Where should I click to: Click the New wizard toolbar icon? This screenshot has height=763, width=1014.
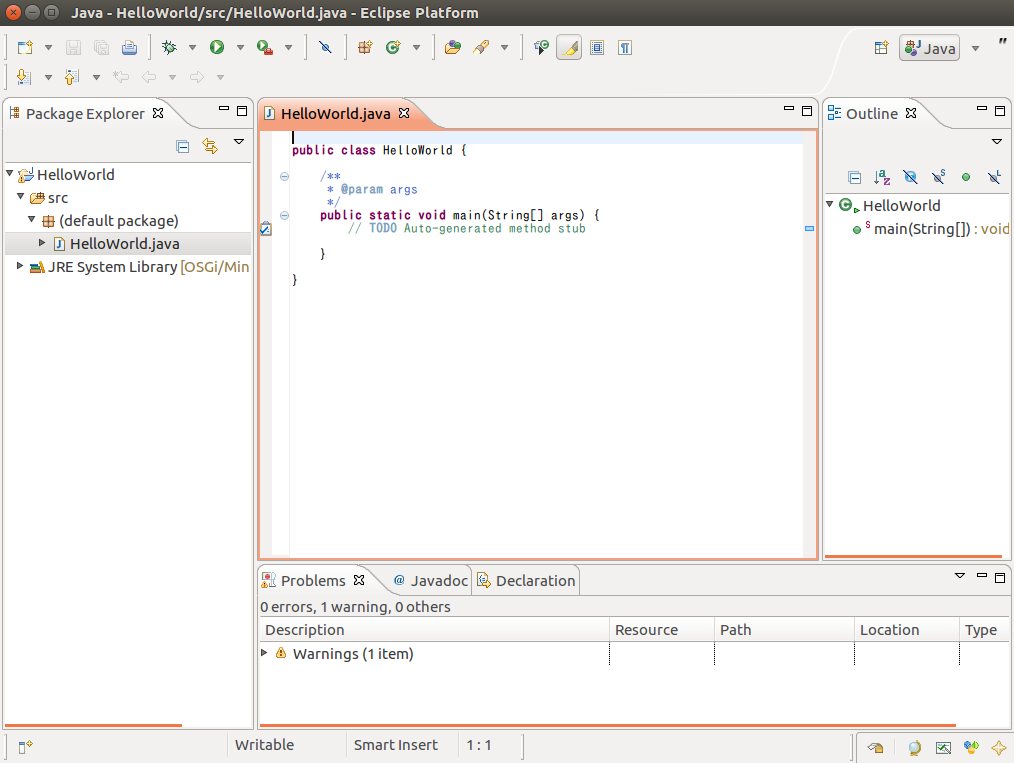(25, 47)
